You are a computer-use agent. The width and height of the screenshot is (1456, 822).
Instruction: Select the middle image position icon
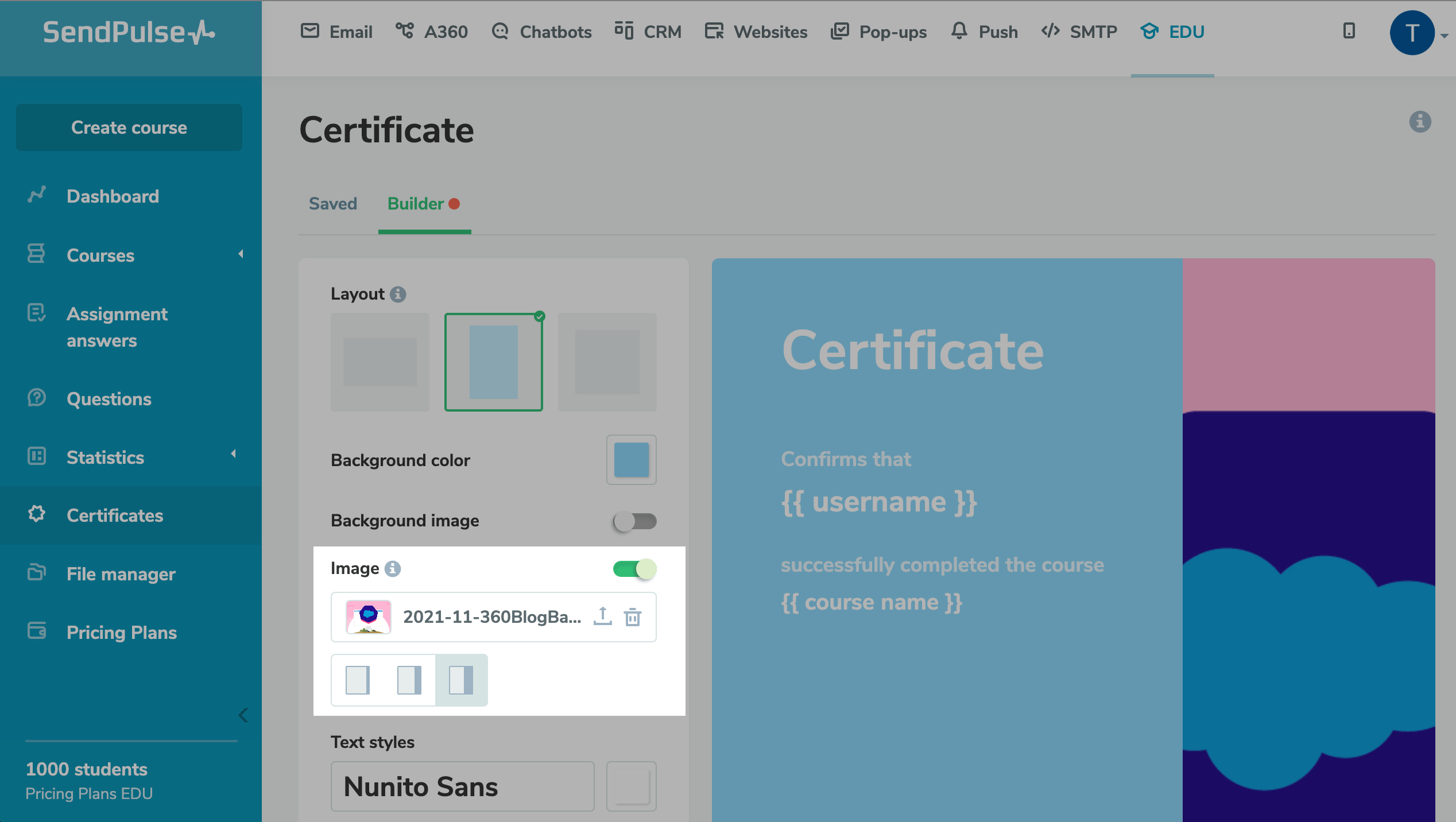409,680
